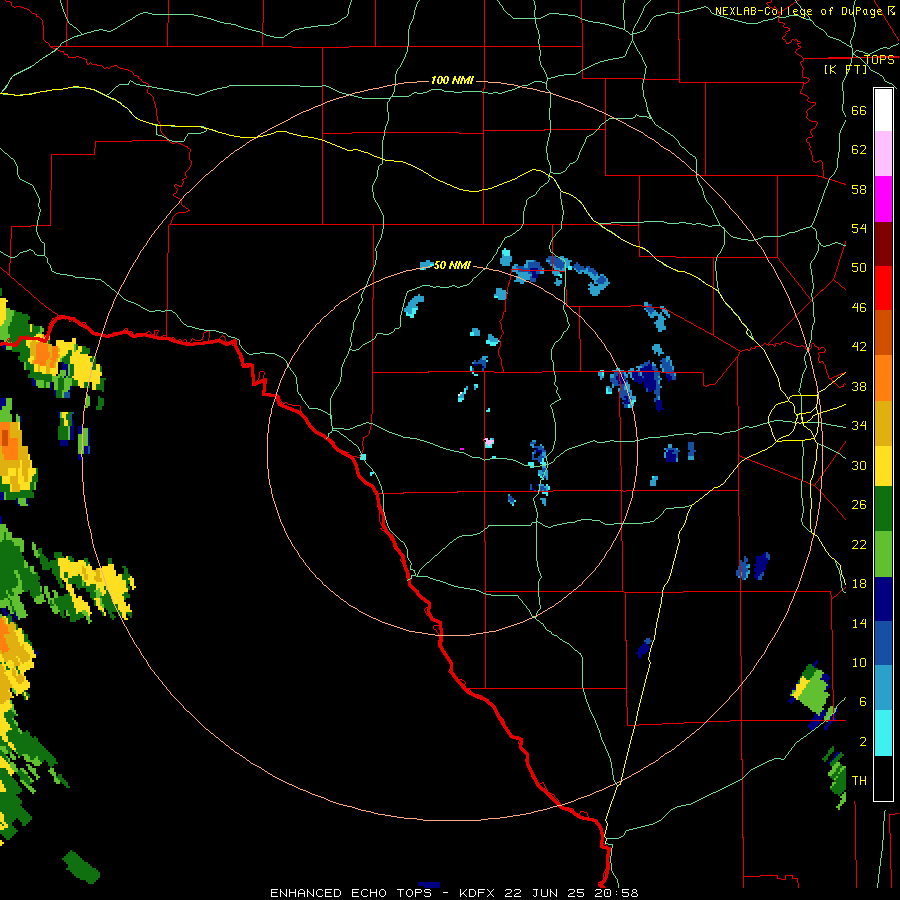Click the black TH legend band
Viewport: 900px width, 900px height.
tap(883, 778)
